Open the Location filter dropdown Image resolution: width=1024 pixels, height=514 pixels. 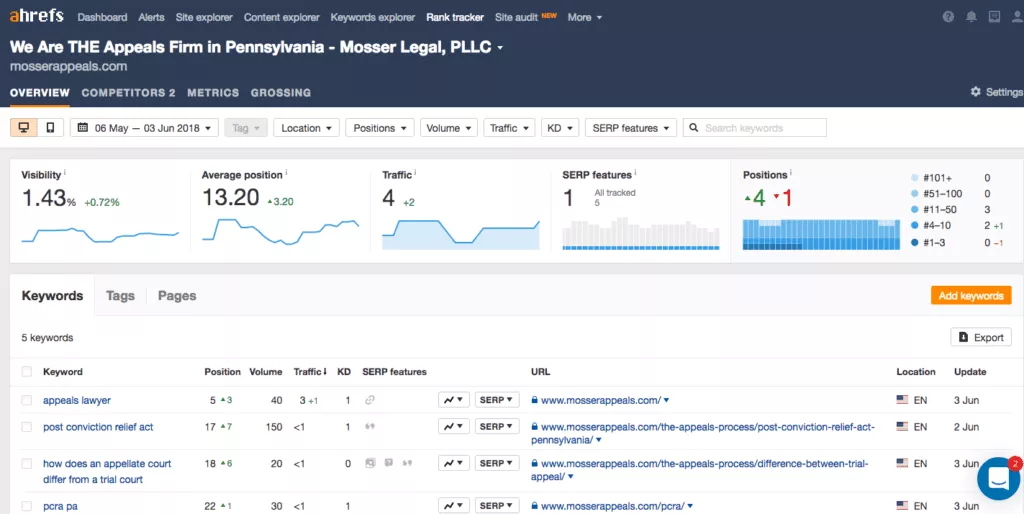(306, 127)
